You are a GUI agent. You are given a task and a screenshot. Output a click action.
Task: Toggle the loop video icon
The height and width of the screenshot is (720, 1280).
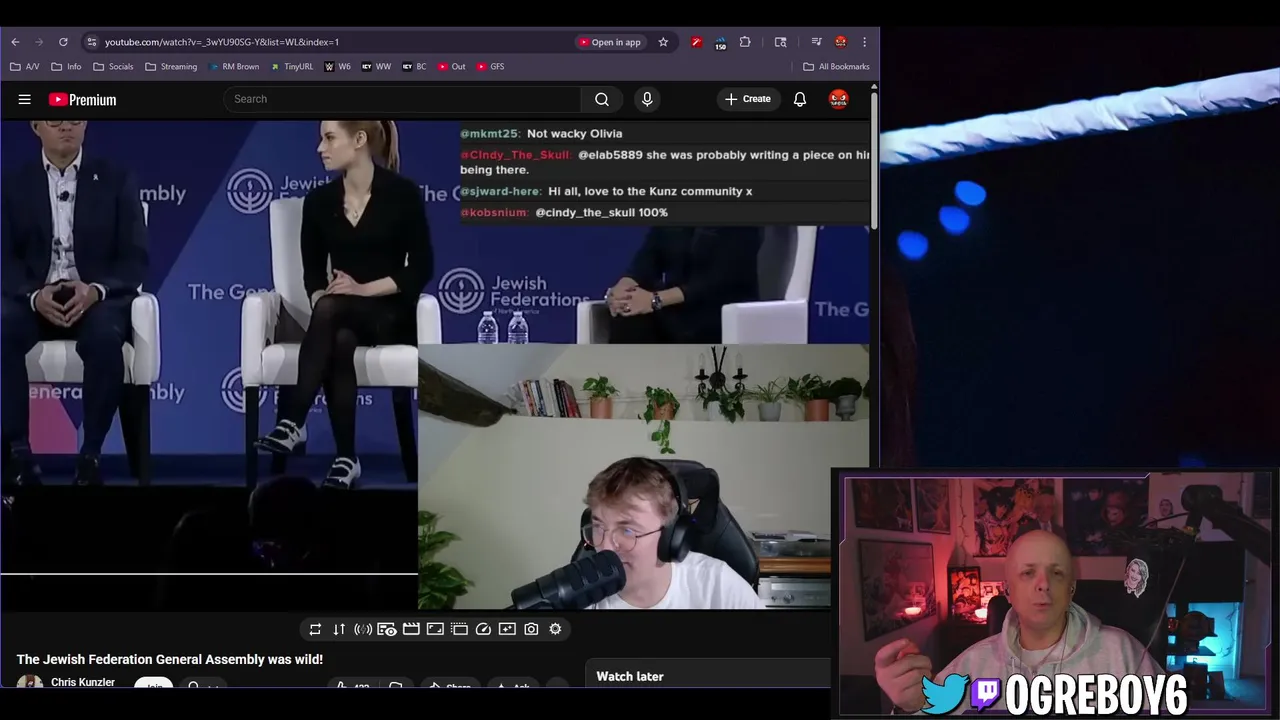315,629
